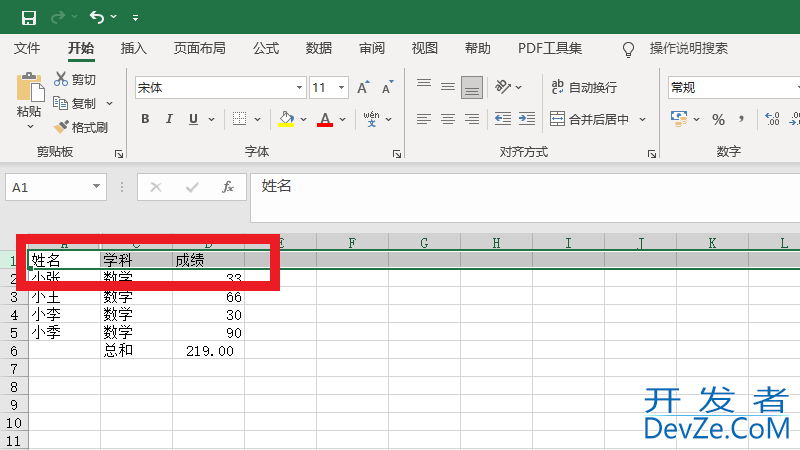Click the accounting currency format icon
The height and width of the screenshot is (450, 800).
pos(679,119)
